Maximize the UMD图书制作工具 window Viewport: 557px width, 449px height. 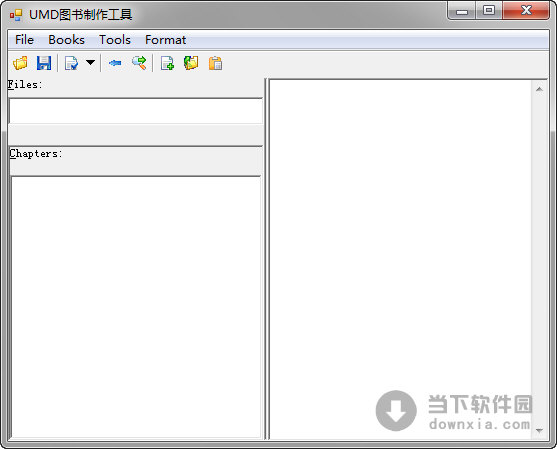pyautogui.click(x=489, y=11)
